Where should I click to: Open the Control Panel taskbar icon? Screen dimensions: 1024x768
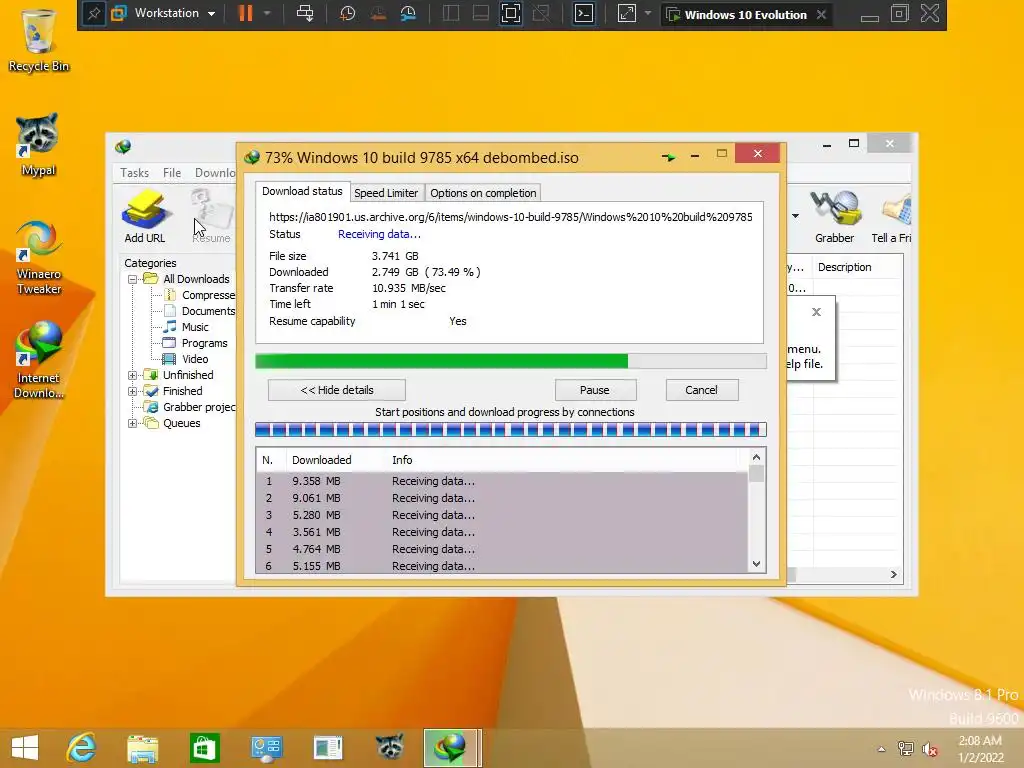[x=266, y=748]
